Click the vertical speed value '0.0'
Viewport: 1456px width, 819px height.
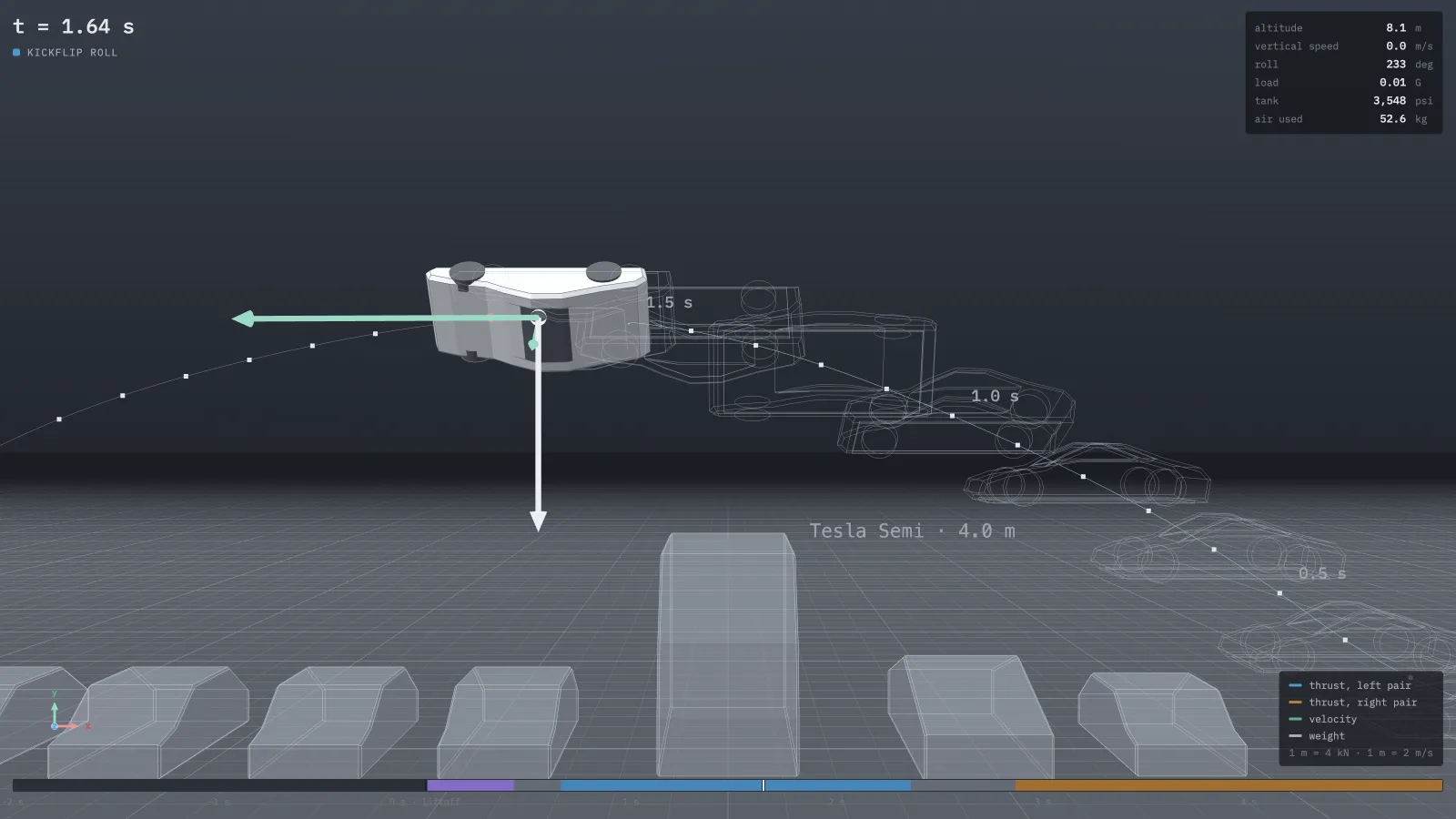1396,46
